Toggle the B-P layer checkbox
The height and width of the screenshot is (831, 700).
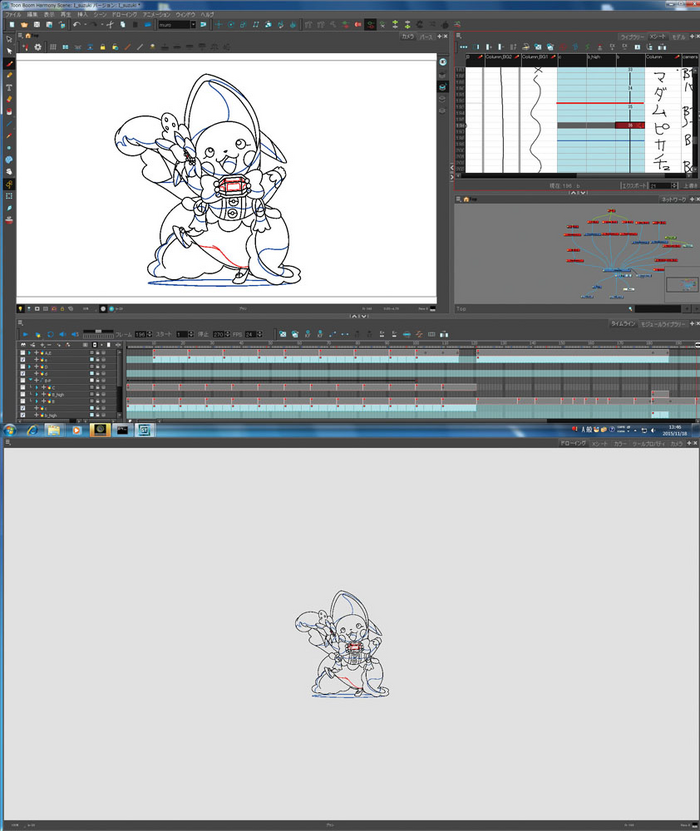[22, 381]
